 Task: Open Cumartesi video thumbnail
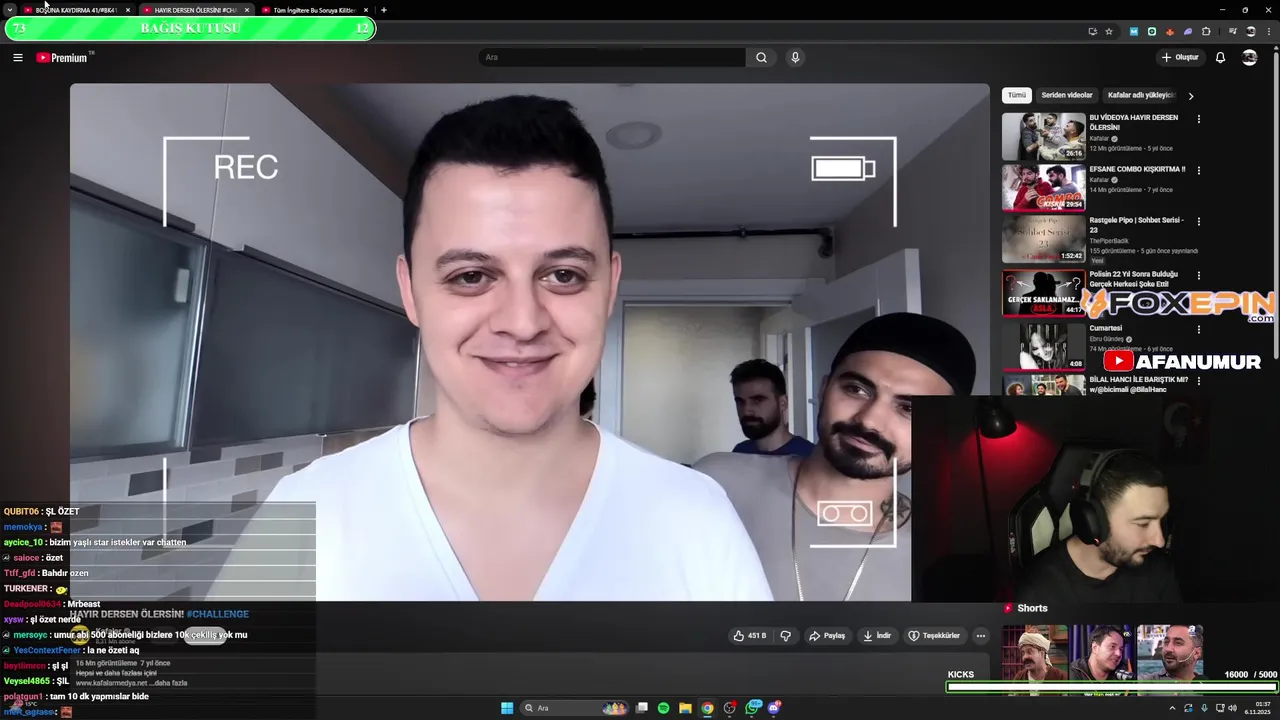pyautogui.click(x=1044, y=346)
